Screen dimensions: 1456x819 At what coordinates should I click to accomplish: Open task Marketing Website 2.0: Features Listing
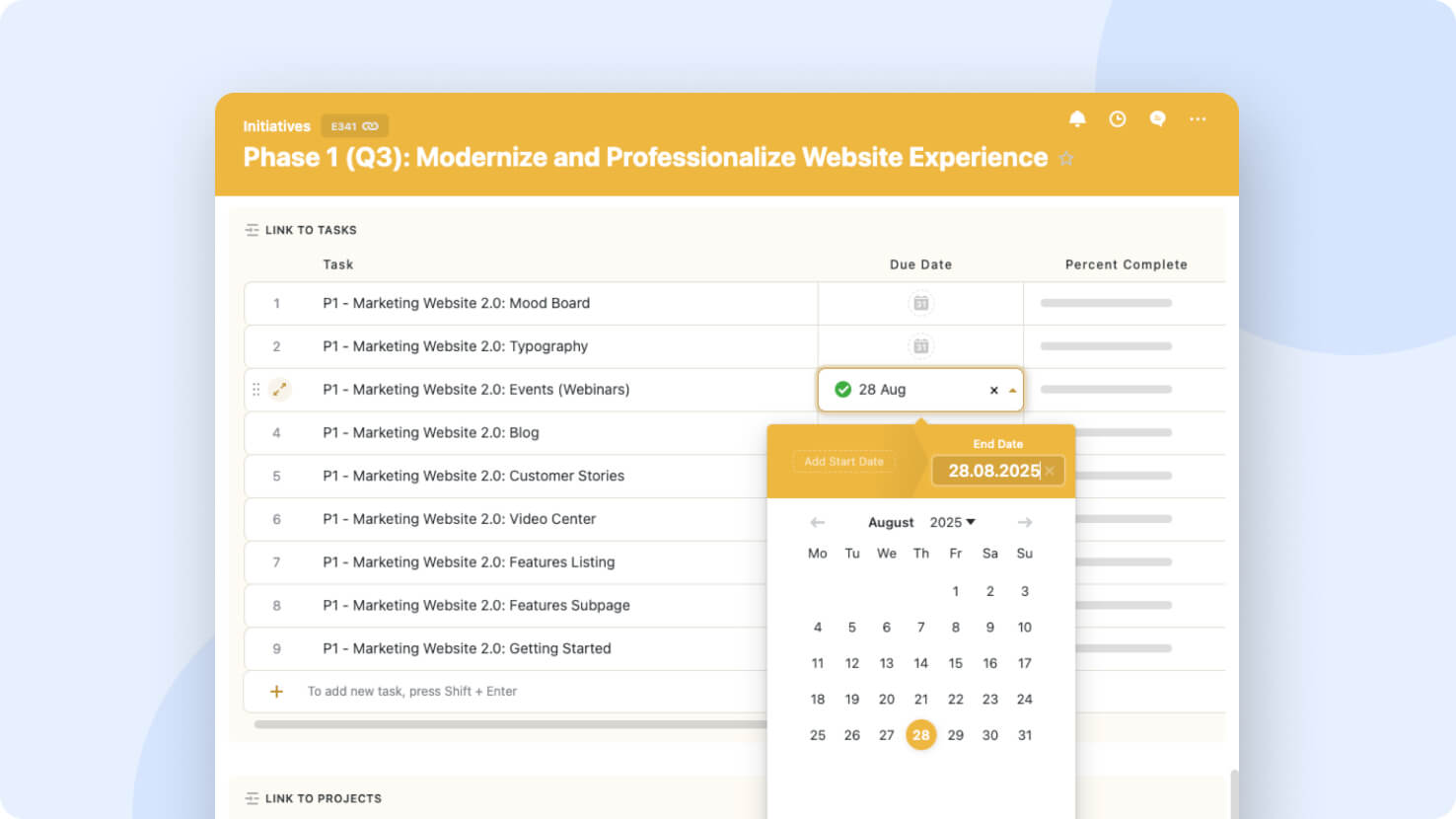pos(469,562)
